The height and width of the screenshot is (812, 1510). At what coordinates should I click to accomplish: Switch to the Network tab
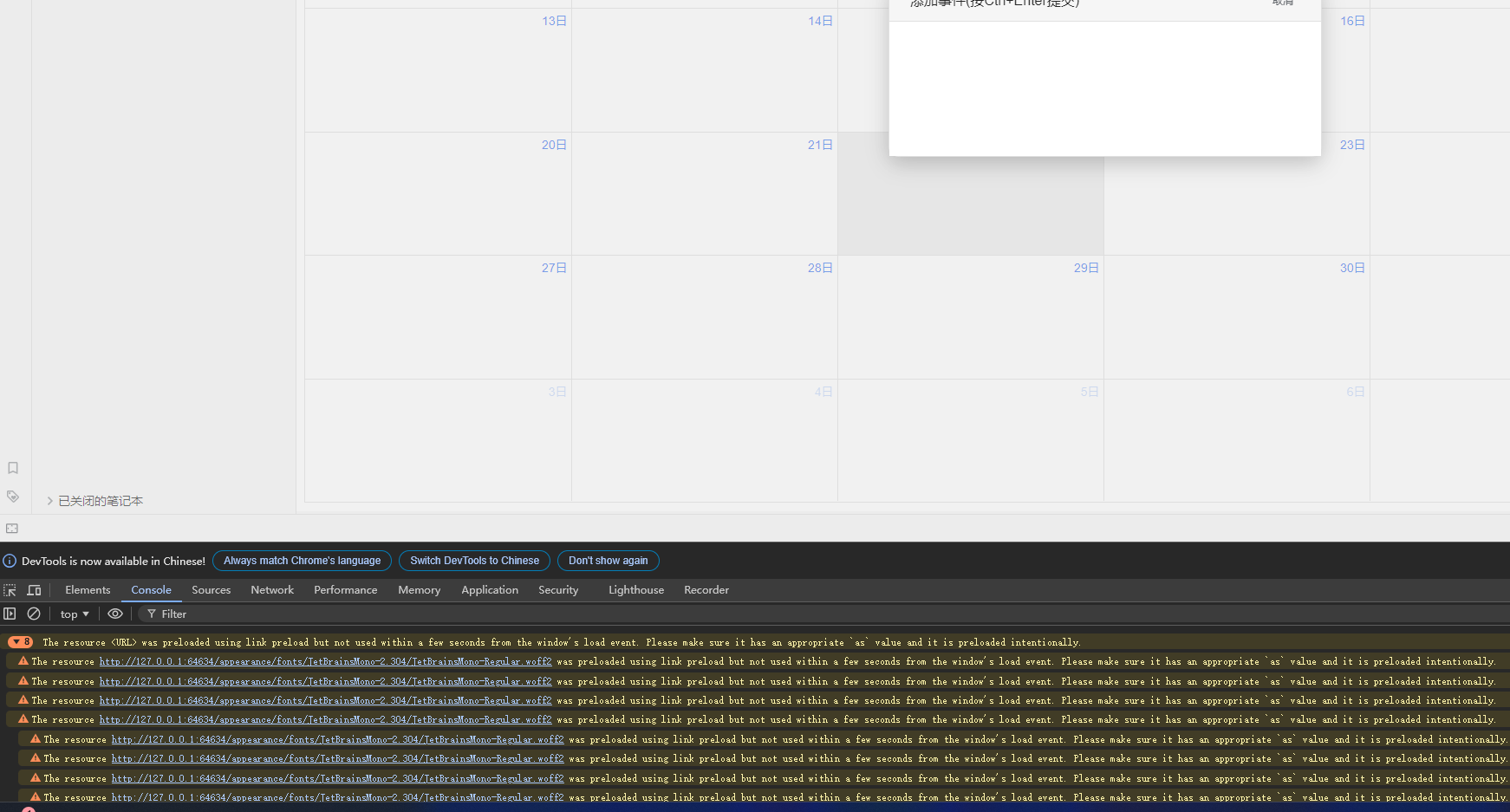(272, 590)
